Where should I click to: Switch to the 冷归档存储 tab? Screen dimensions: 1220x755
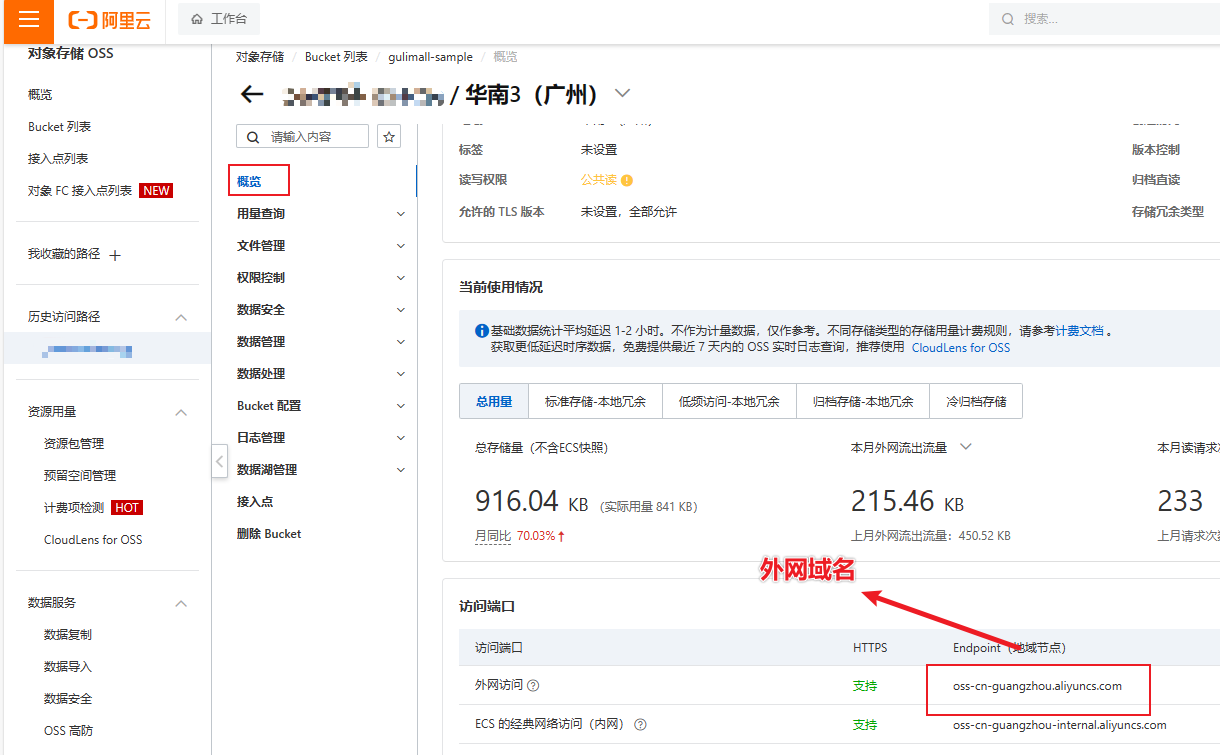click(975, 402)
